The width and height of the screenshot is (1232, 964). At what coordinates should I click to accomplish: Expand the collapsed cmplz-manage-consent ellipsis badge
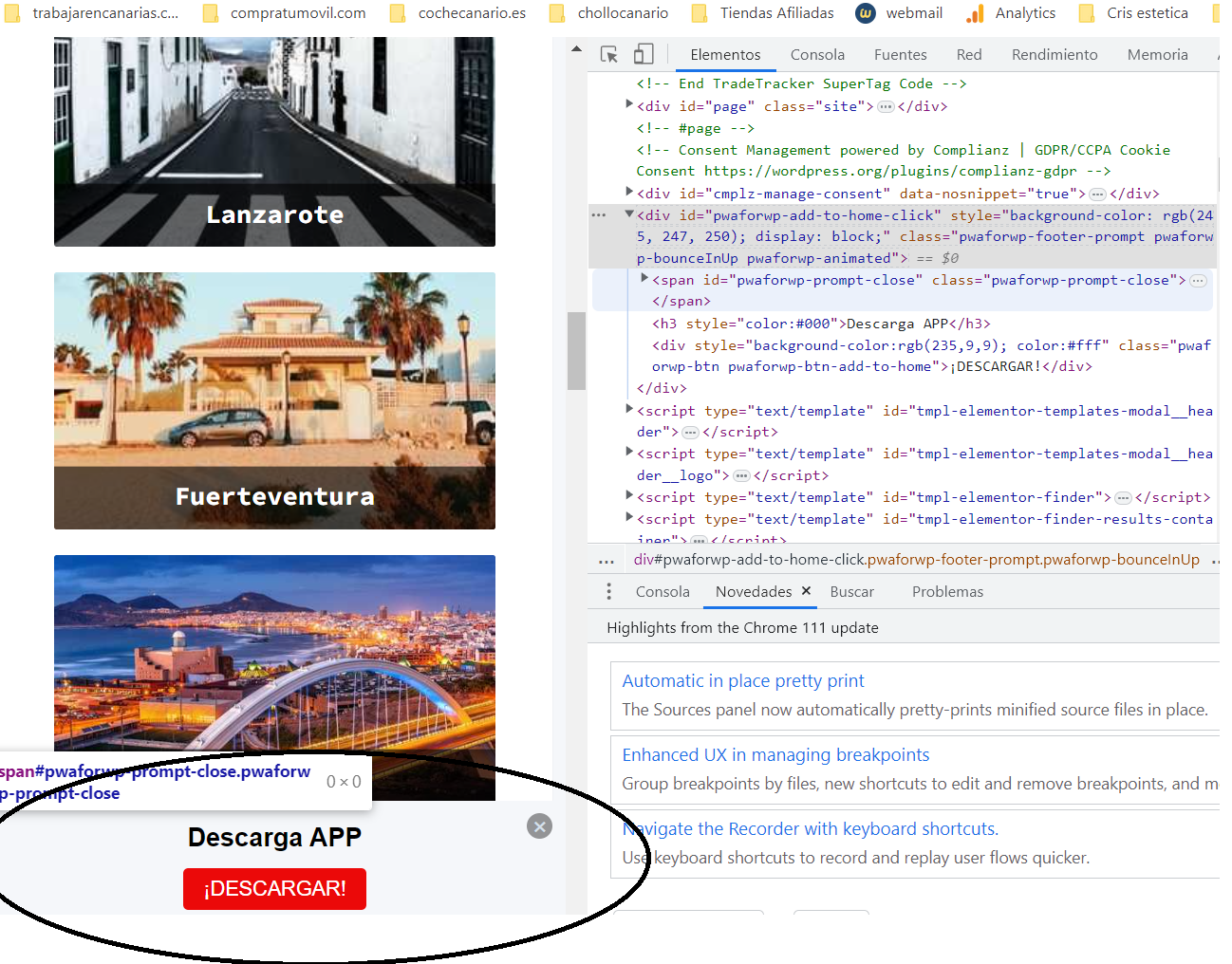[1097, 195]
